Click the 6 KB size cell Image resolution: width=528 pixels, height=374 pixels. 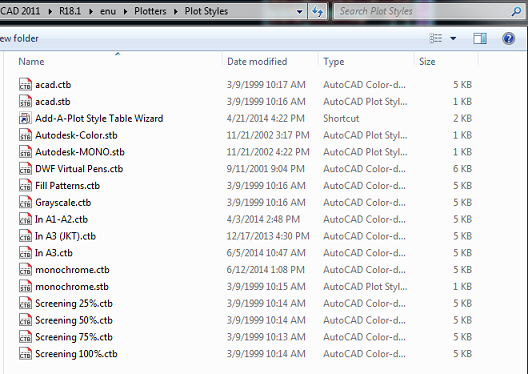(x=462, y=169)
